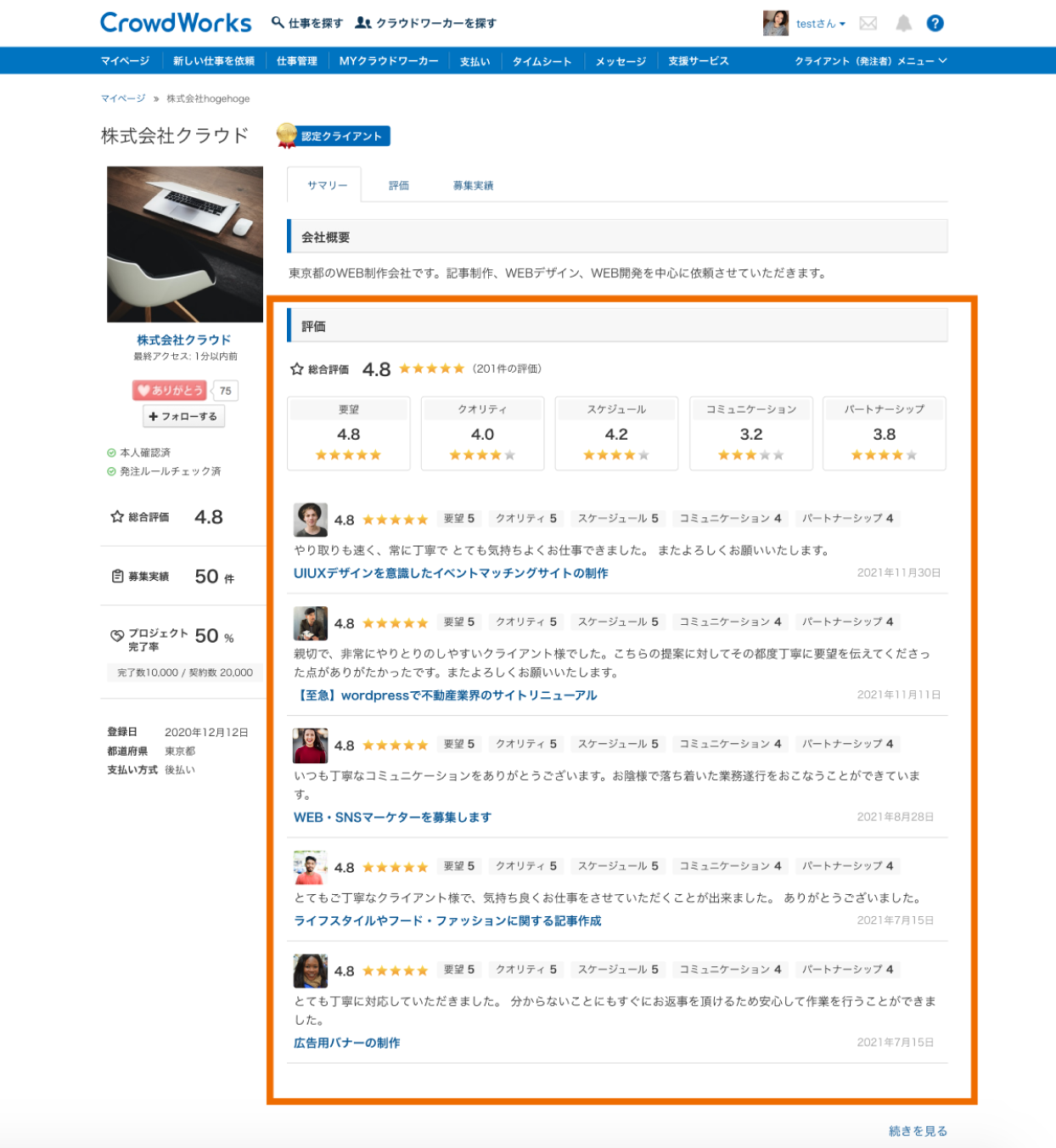Open the UIUXデザイン event matching site job link
1056x1148 pixels.
pos(451,573)
